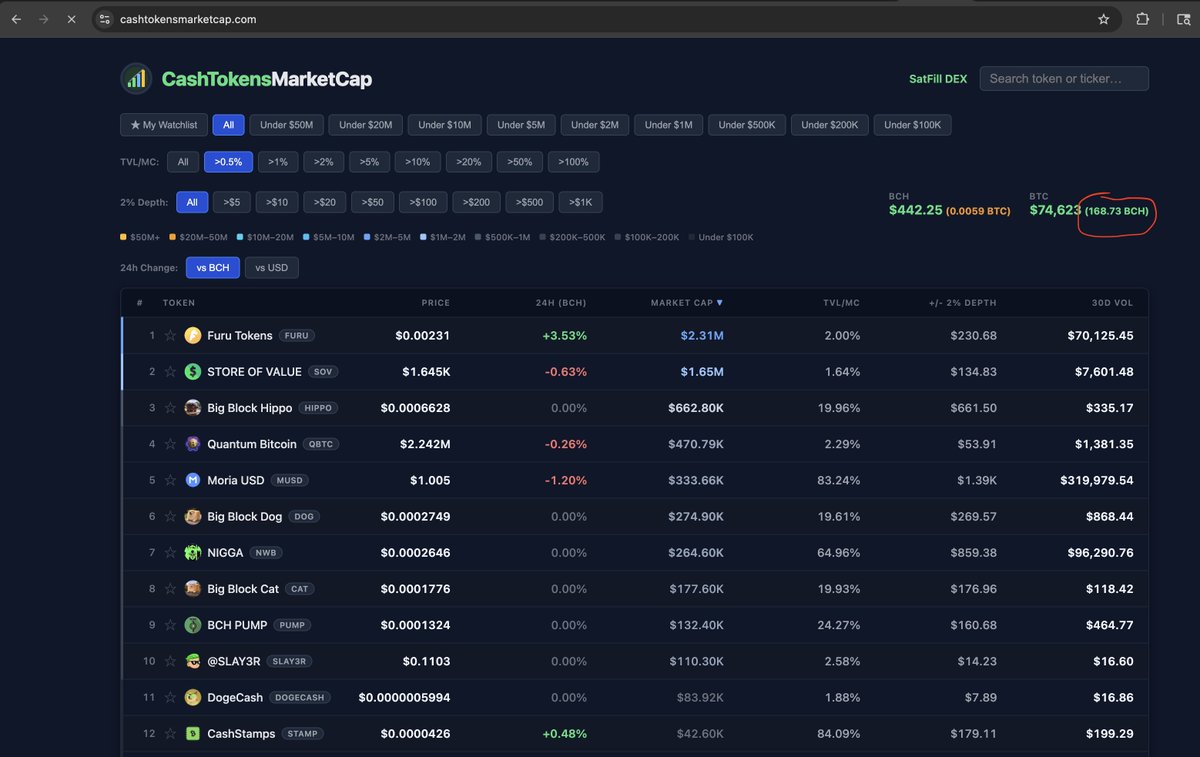The width and height of the screenshot is (1200, 757).
Task: Click BCH price $442.25
Action: [915, 210]
